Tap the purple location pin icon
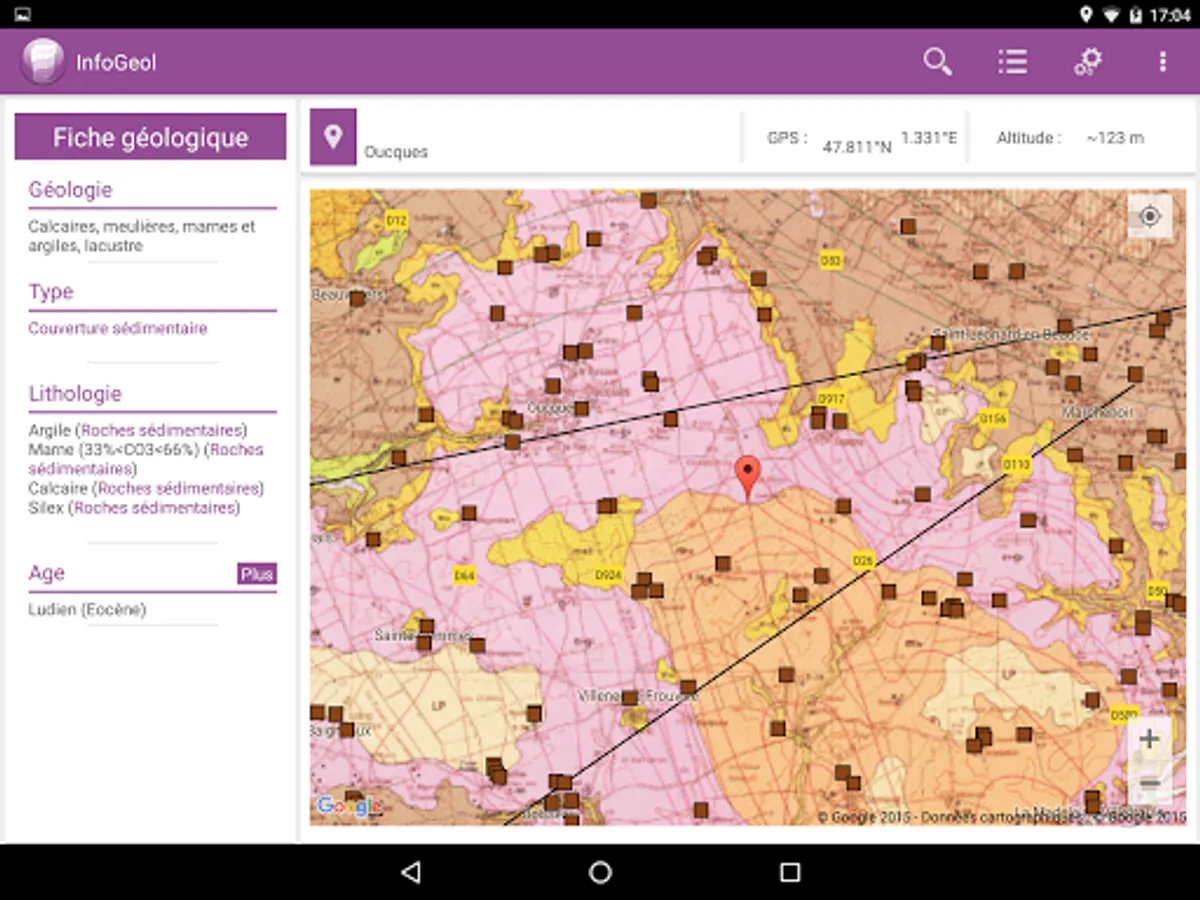 [x=333, y=137]
